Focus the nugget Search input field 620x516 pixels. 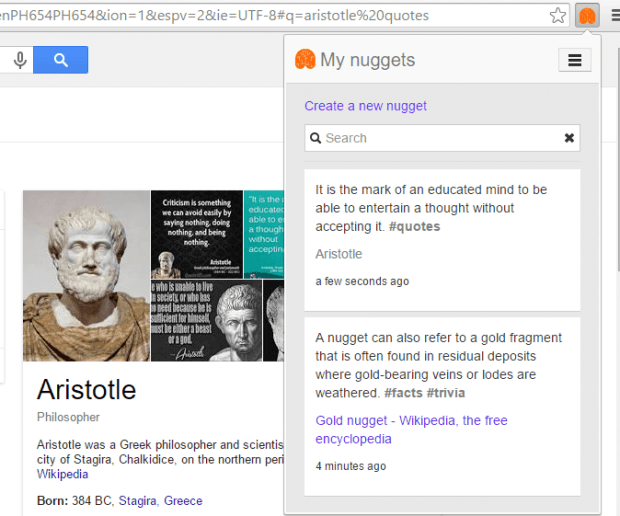442,138
